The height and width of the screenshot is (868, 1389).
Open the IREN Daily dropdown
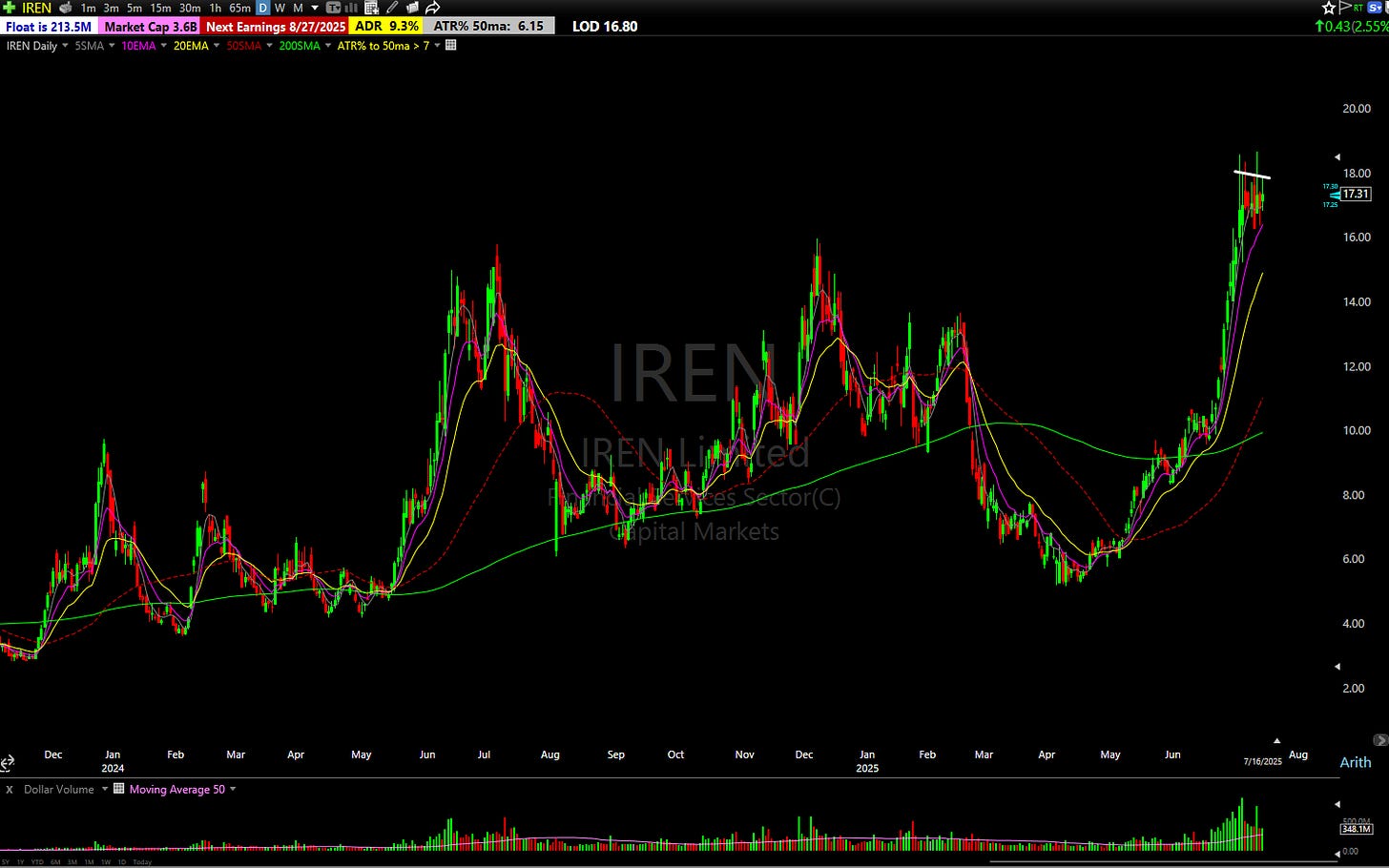pyautogui.click(x=65, y=45)
